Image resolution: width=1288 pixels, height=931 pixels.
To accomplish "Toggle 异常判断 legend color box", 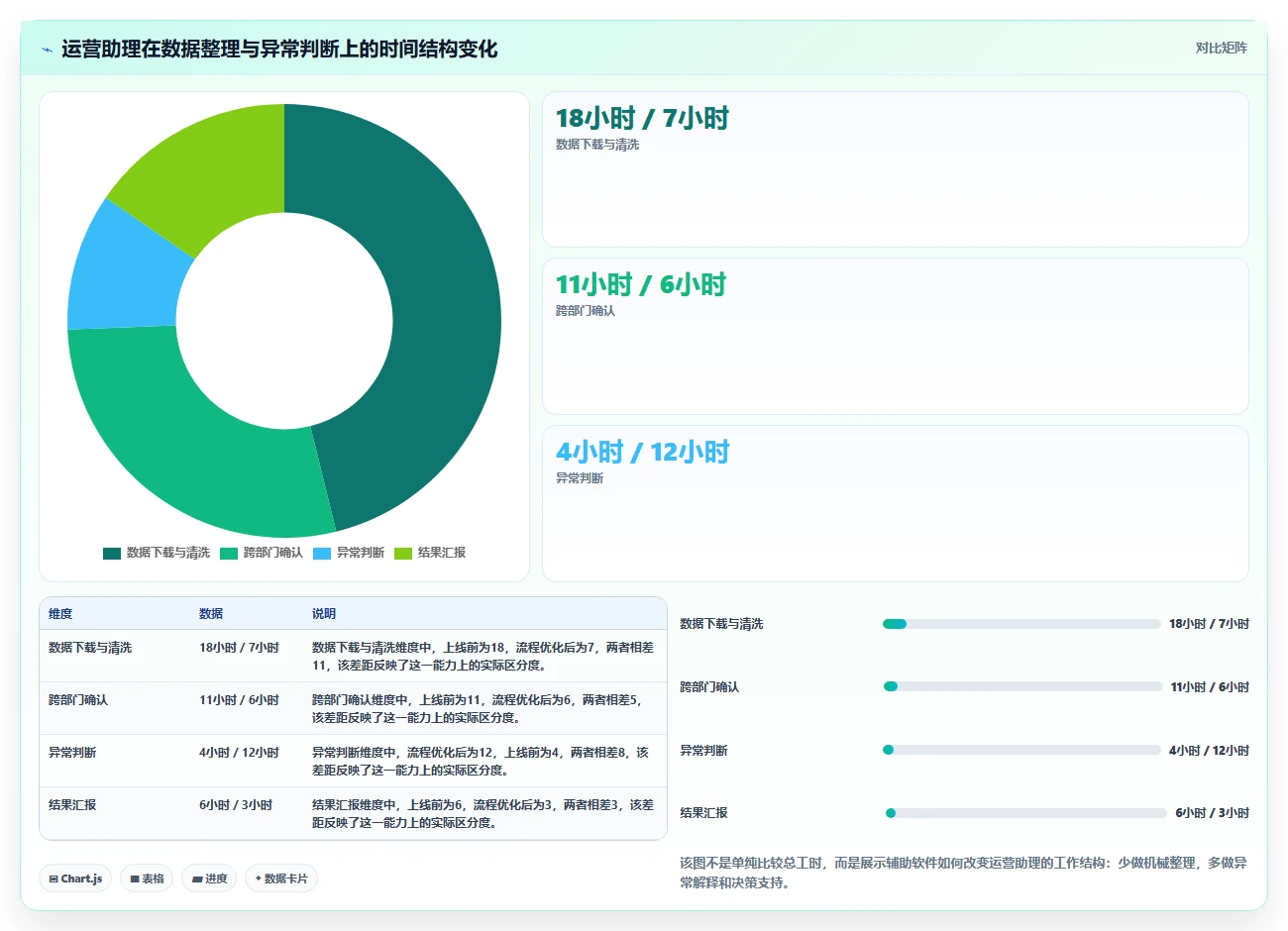I will pyautogui.click(x=322, y=553).
